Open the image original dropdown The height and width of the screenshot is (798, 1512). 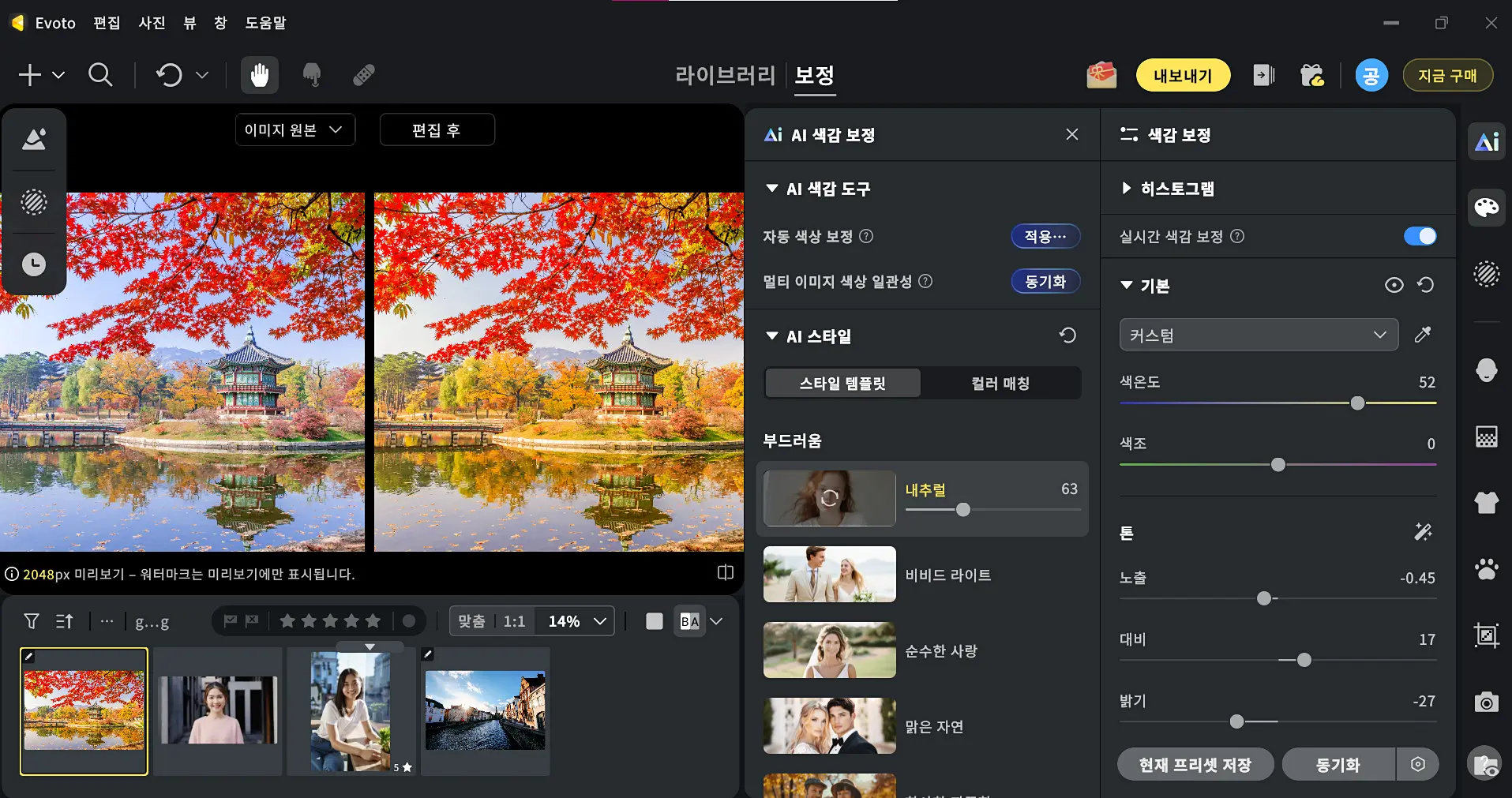coord(295,129)
